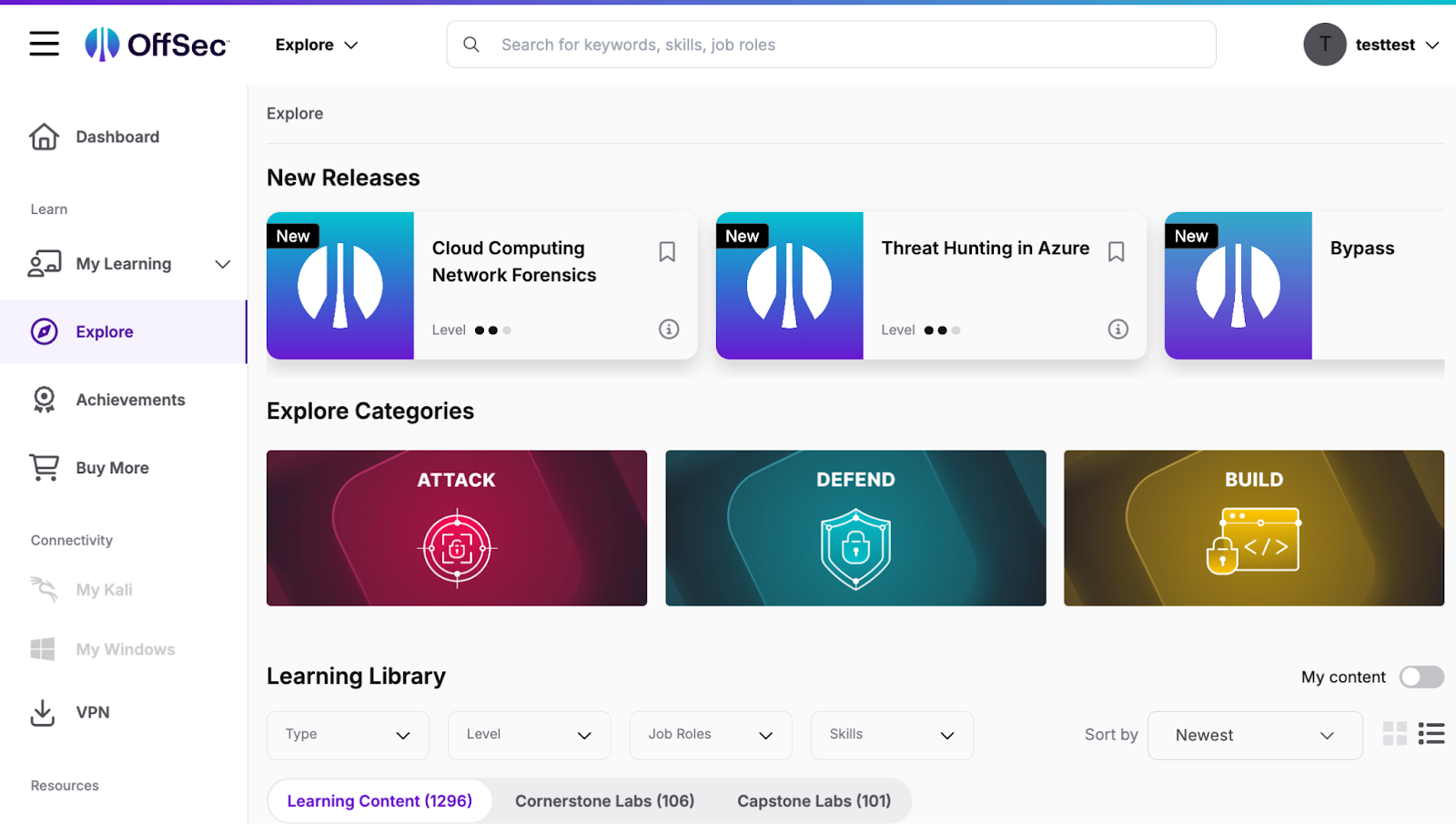Screen dimensions: 1456x824
Task: Click the Buy More cart icon
Action: click(44, 467)
